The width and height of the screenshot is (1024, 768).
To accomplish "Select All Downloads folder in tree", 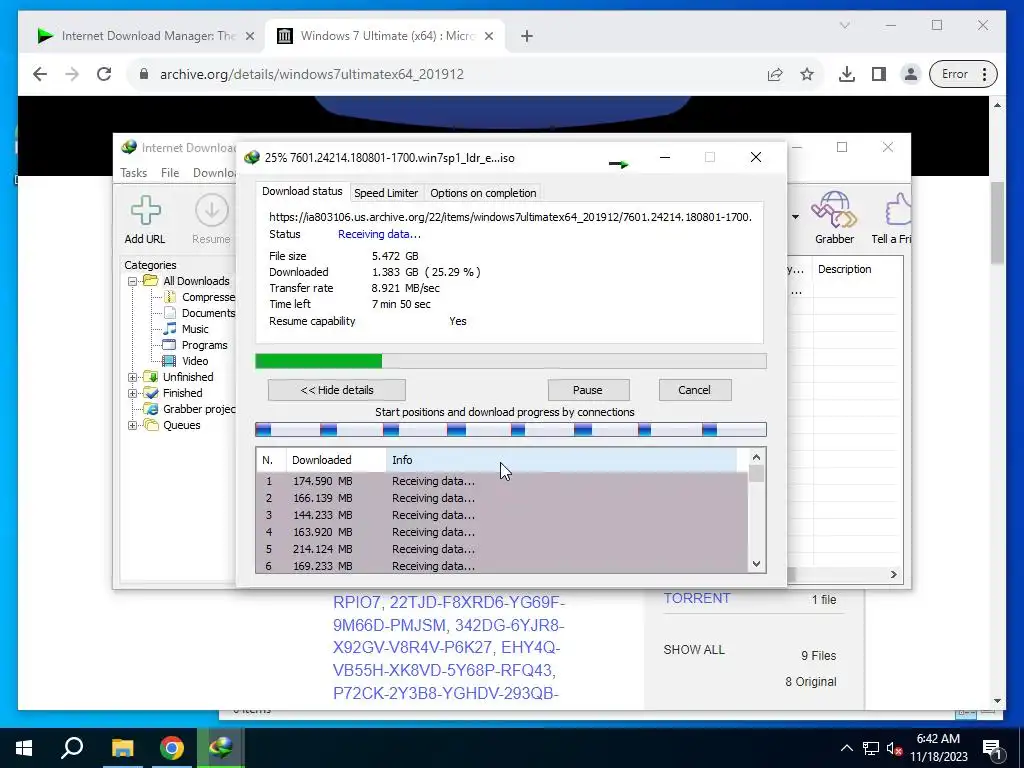I will pos(196,281).
